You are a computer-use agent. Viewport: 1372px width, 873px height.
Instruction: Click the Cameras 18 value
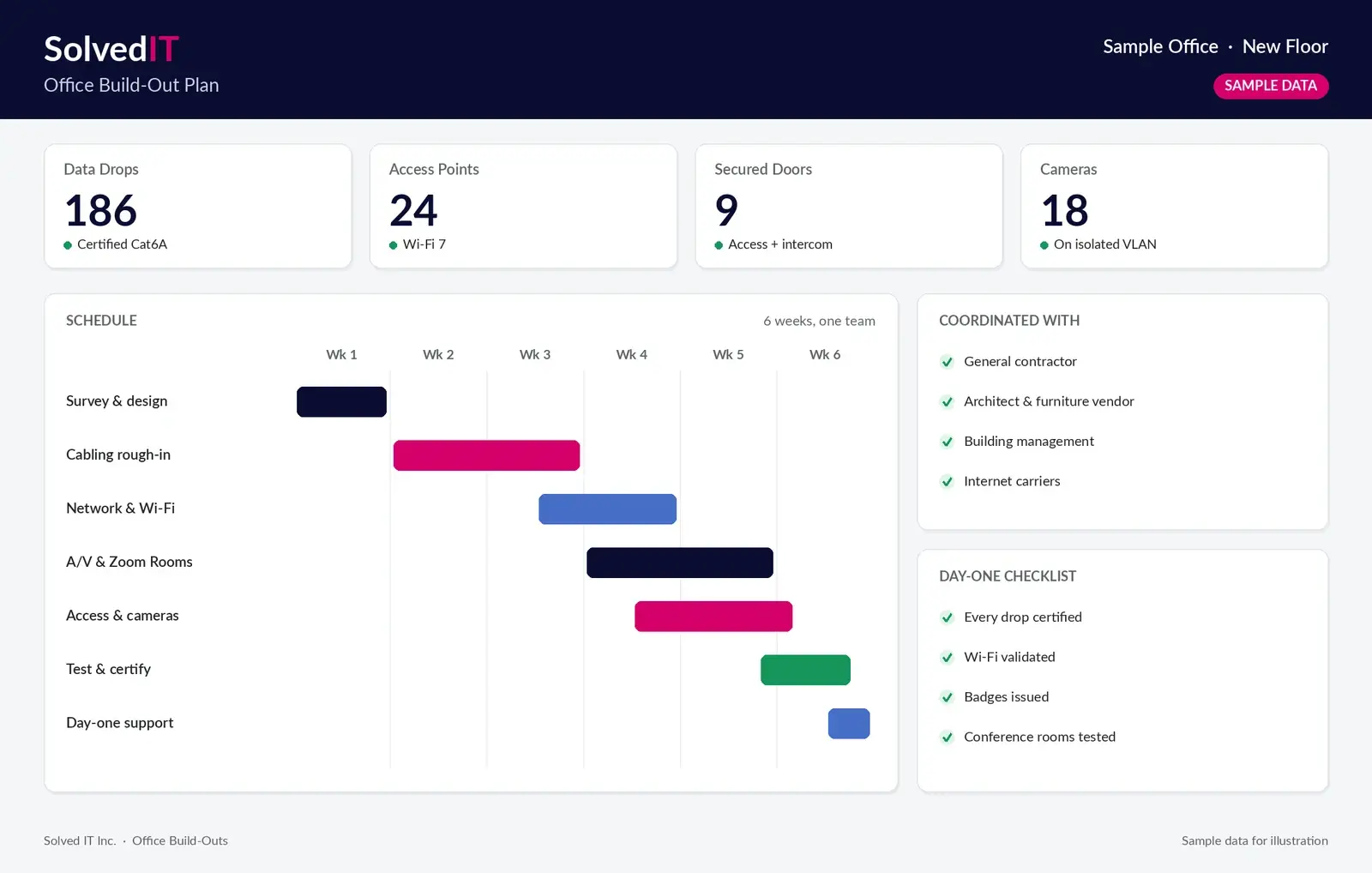[1064, 210]
